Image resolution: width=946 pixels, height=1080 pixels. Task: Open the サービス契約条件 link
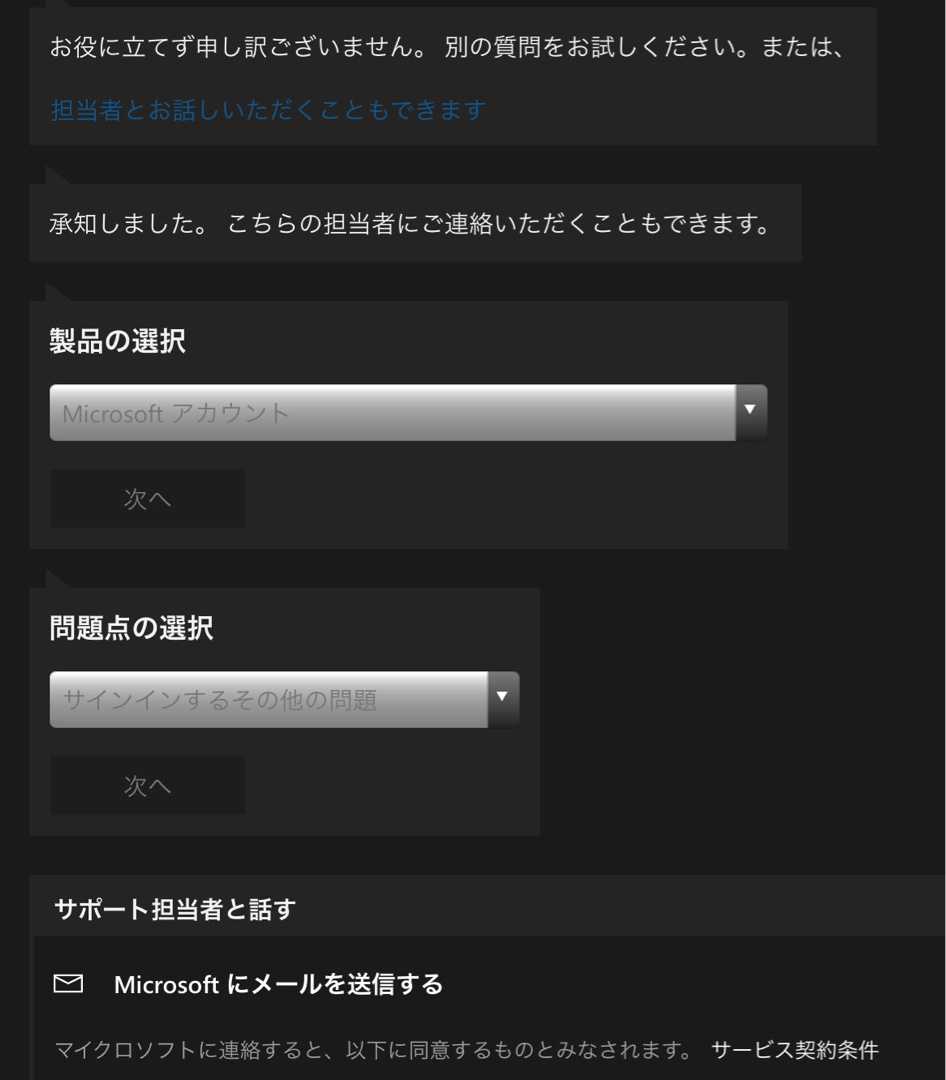[794, 1050]
